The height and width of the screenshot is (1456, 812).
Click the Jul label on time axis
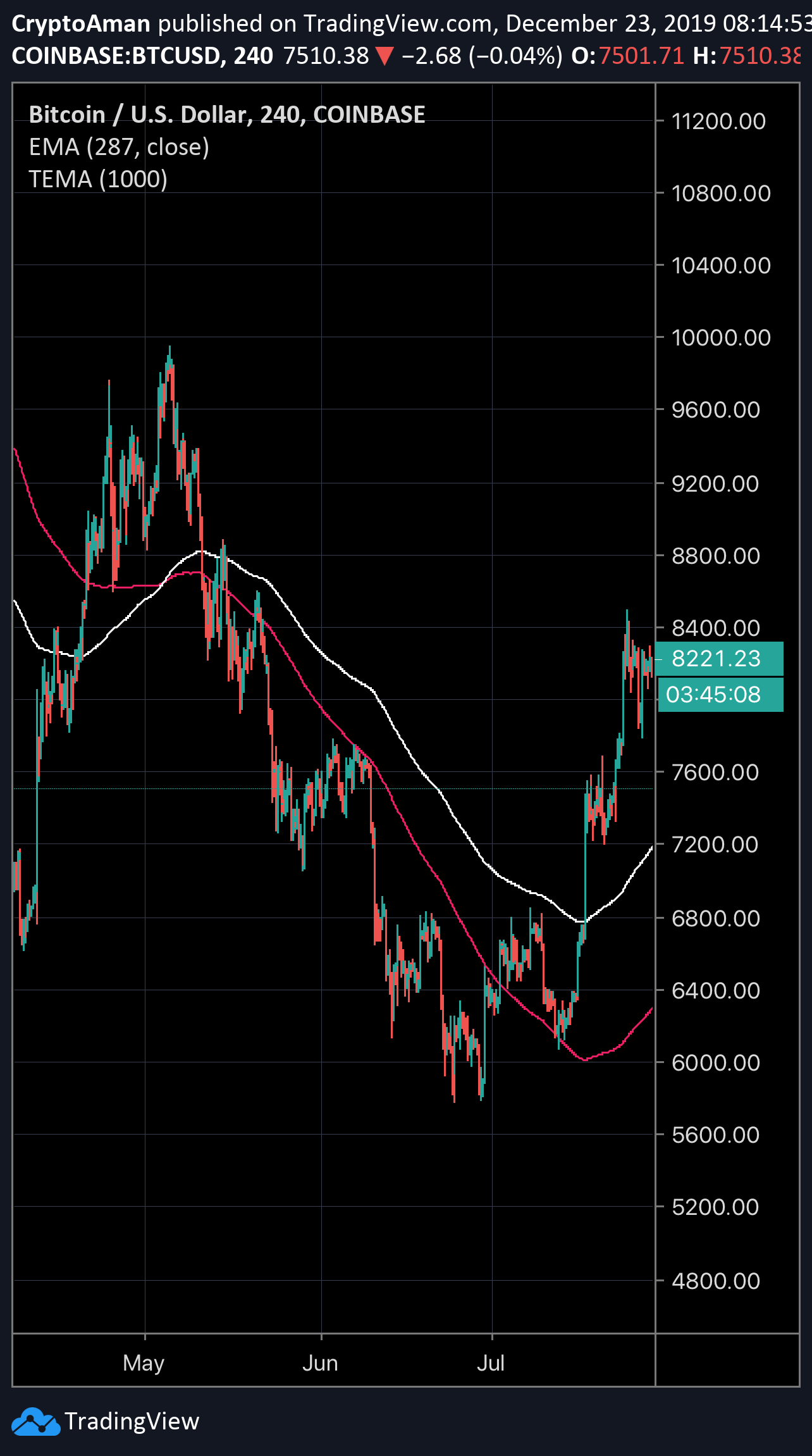(x=491, y=1362)
